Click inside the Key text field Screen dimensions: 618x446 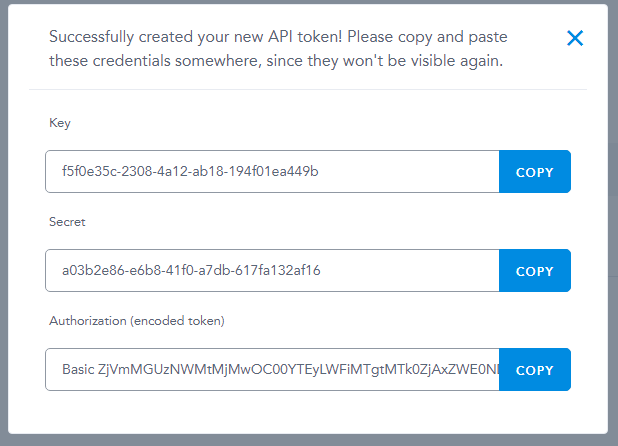[272, 172]
